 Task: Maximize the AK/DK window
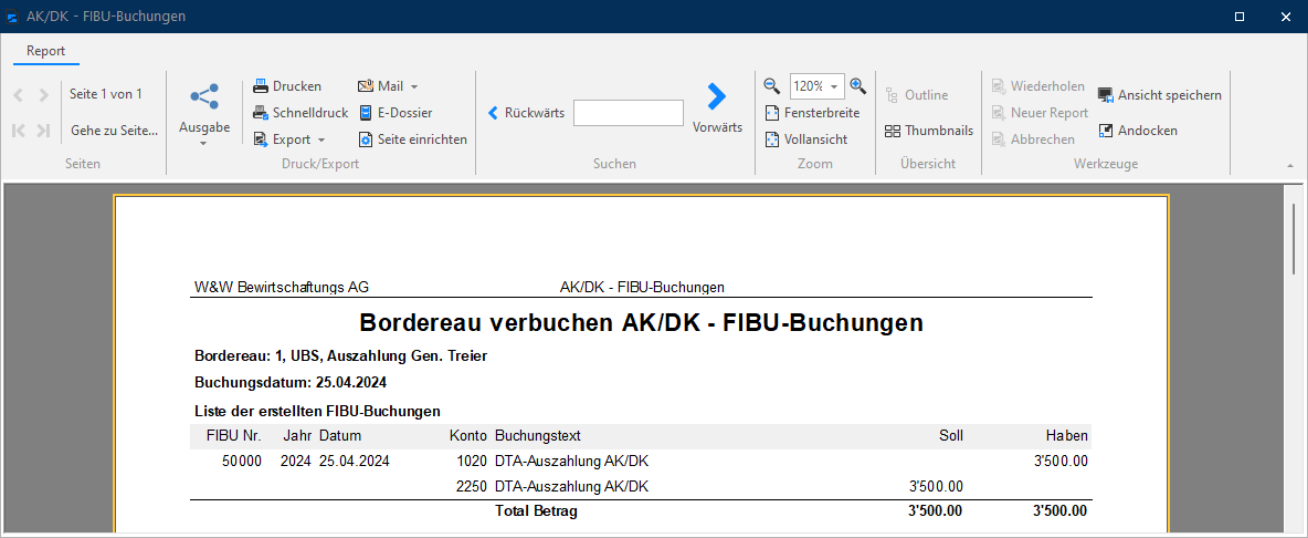tap(1239, 16)
